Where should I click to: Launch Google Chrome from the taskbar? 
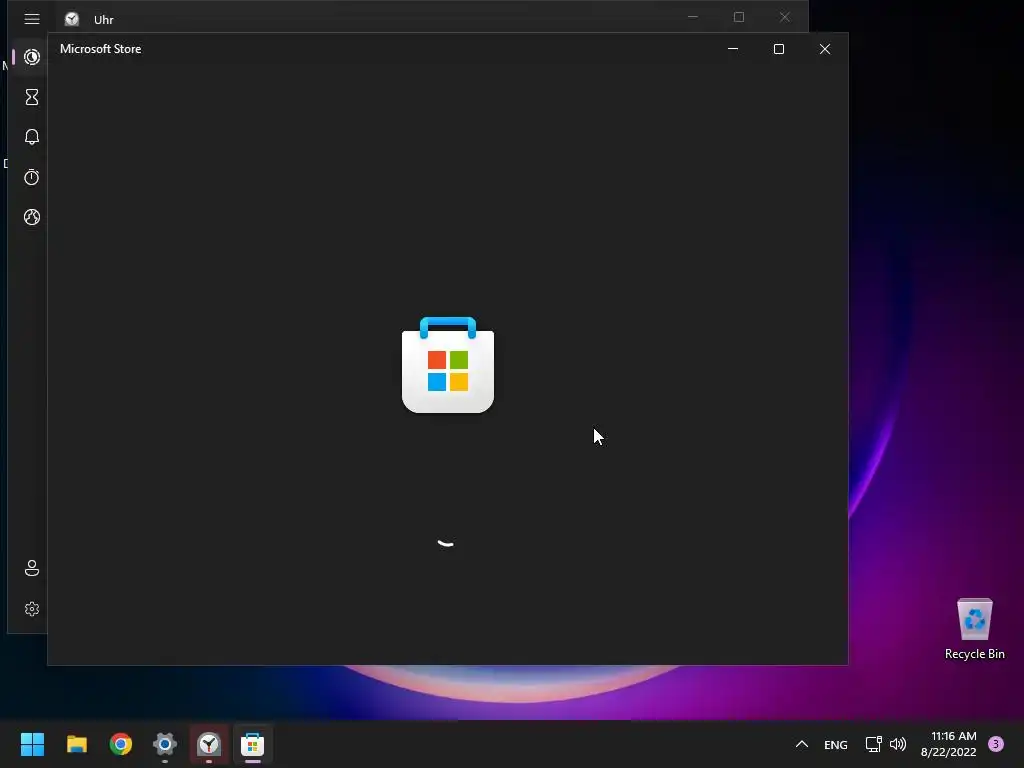tap(121, 744)
